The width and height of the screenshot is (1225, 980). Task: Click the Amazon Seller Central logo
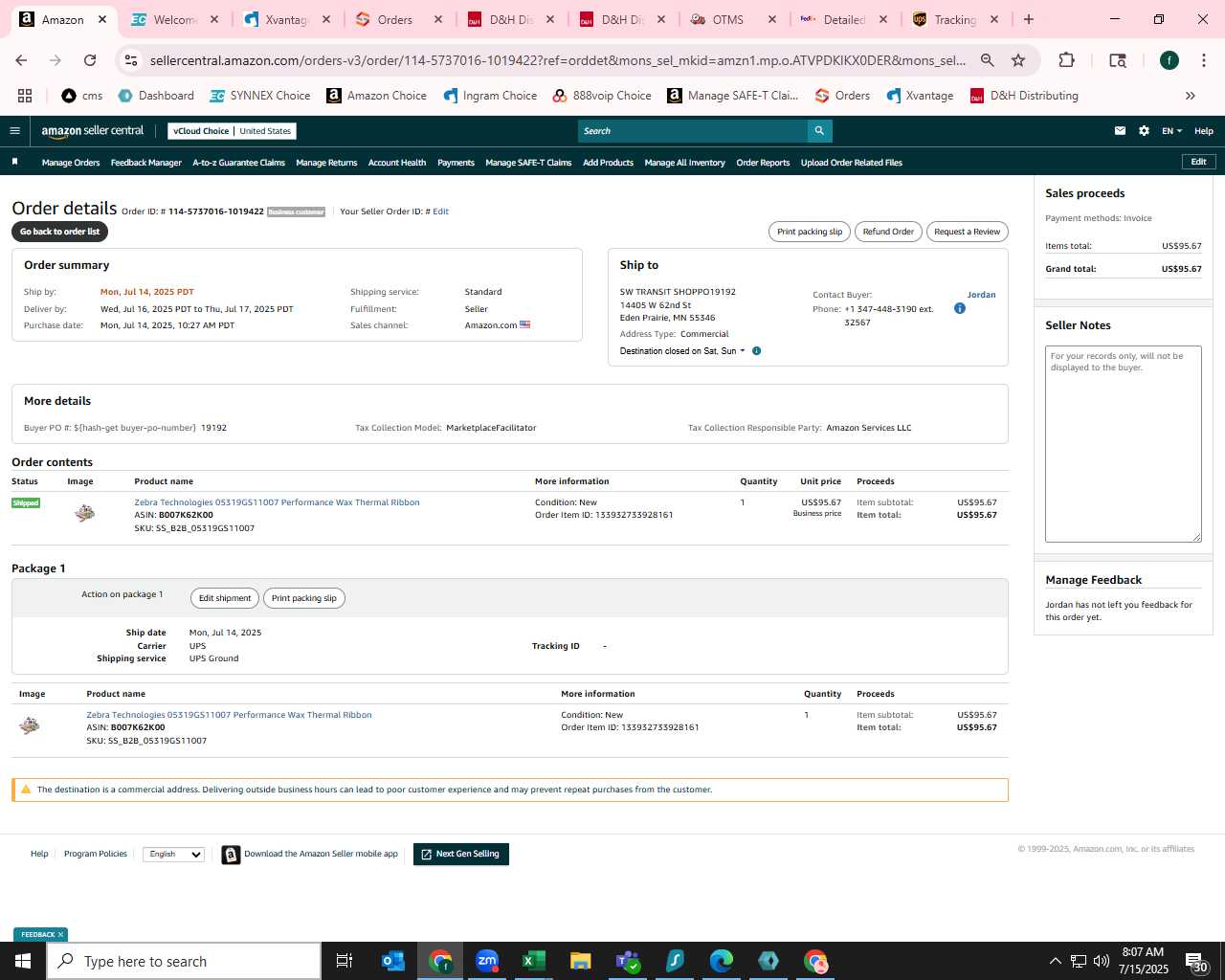[92, 131]
